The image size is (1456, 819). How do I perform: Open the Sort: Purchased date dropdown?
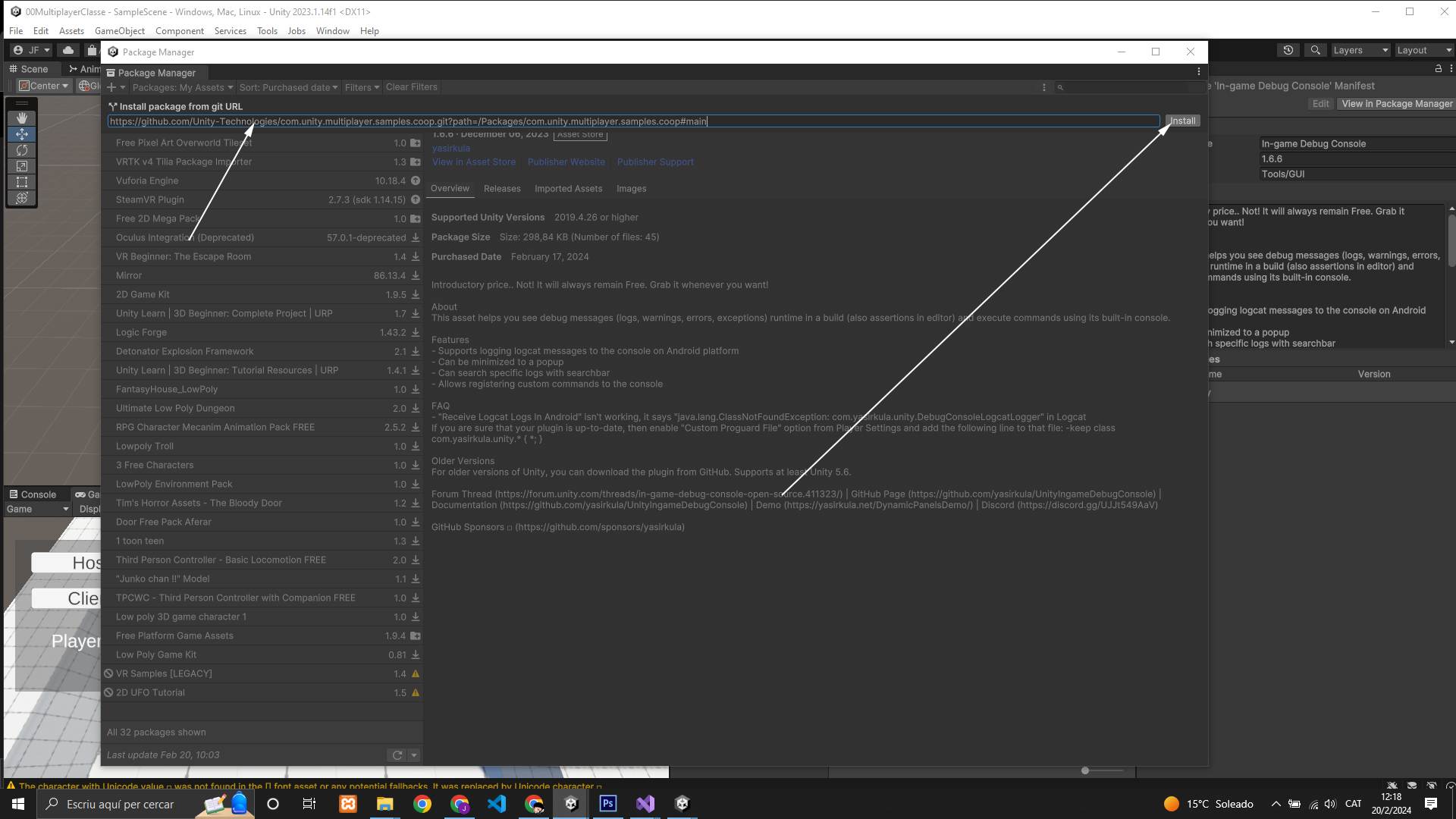288,87
